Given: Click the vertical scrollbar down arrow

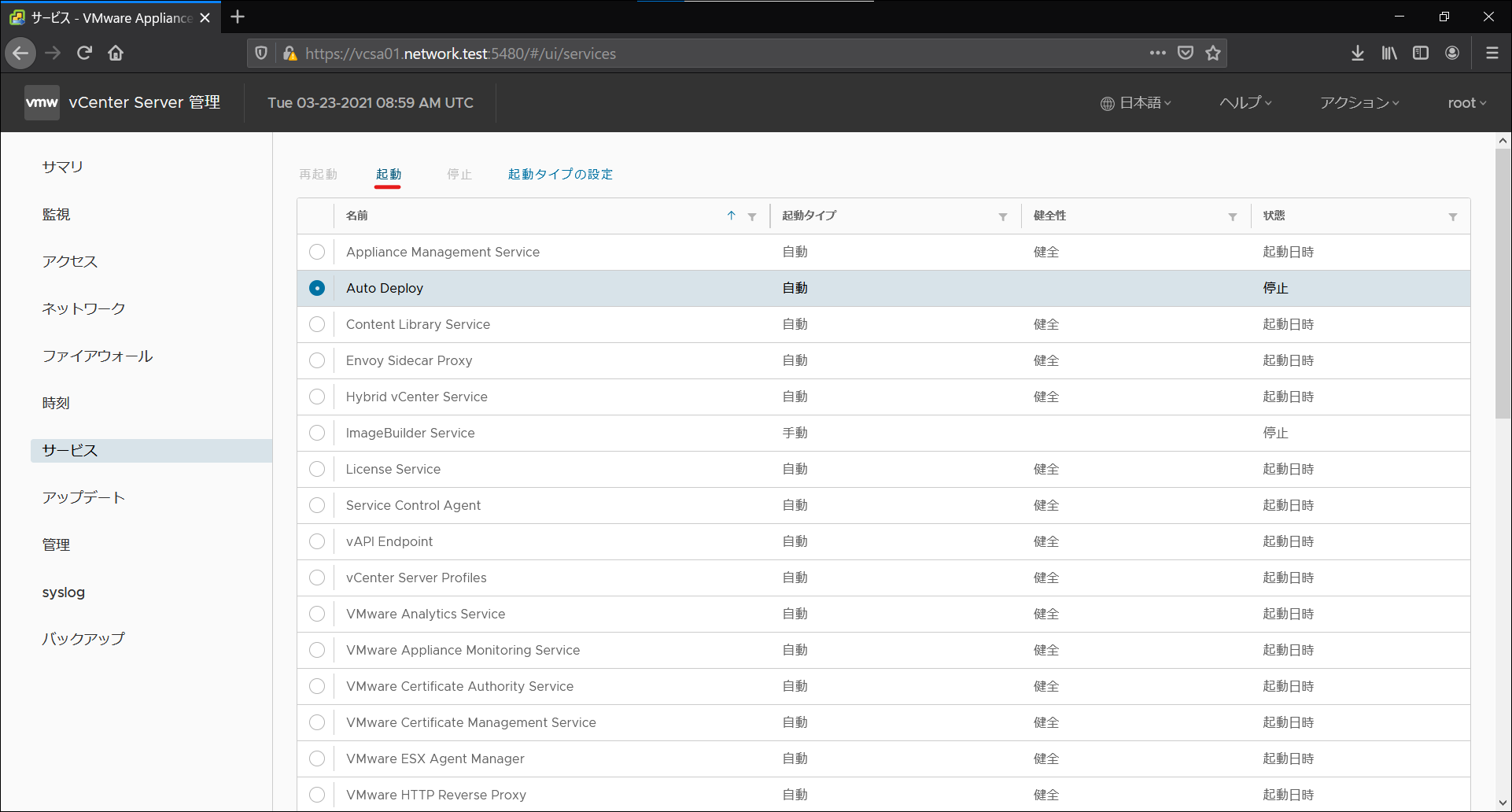Looking at the screenshot, I should pyautogui.click(x=1503, y=803).
